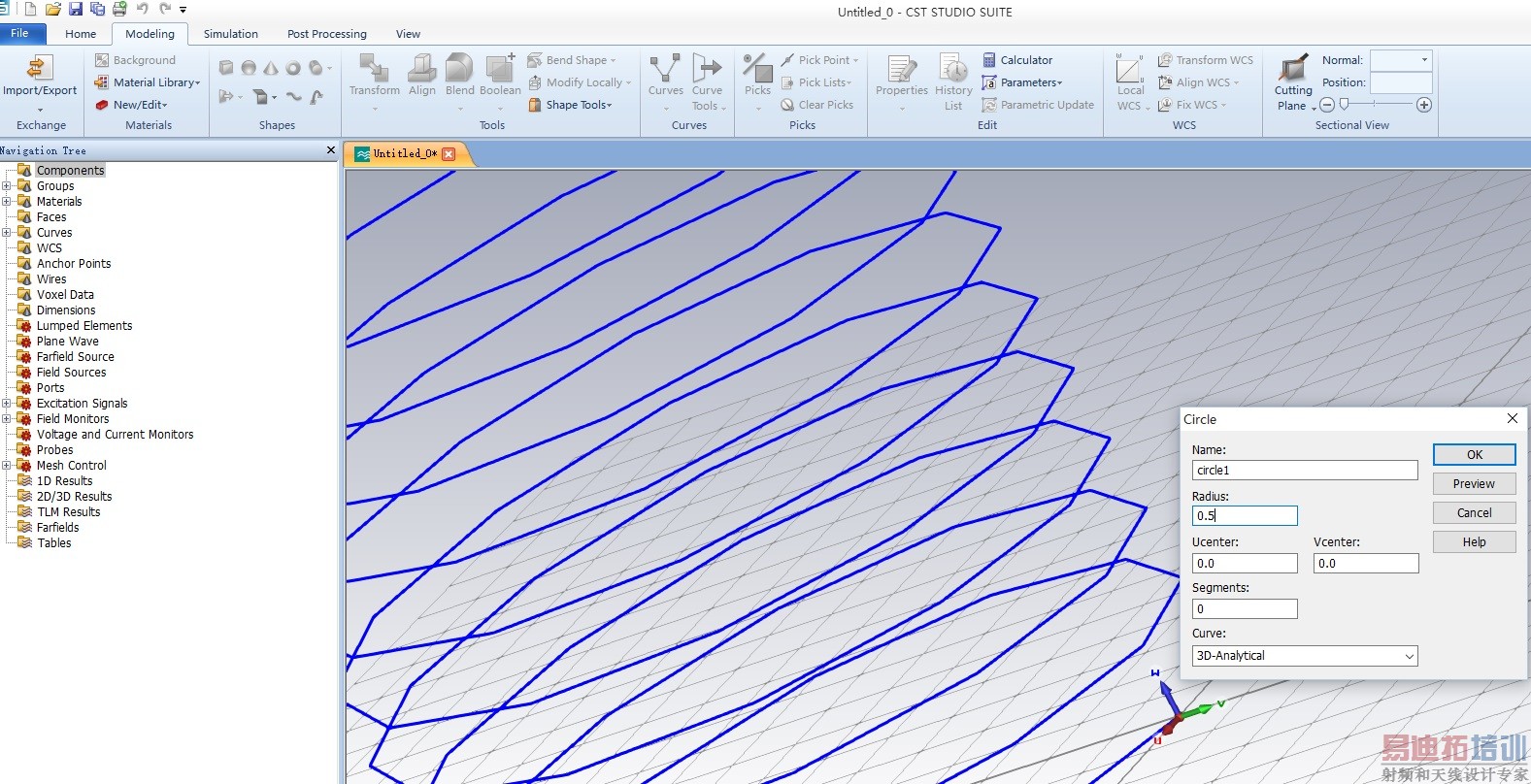
Task: Expand the Field Monitors tree node
Action: click(7, 419)
